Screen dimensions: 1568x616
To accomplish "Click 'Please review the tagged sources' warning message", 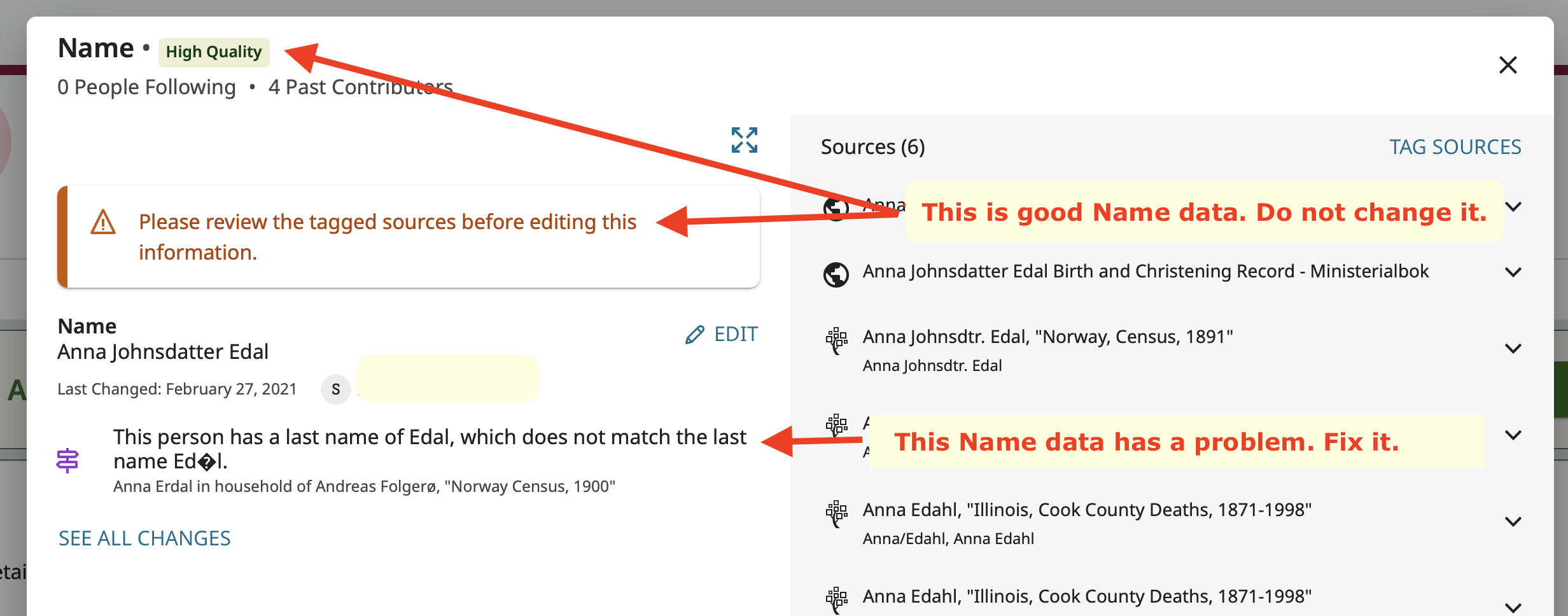I will [388, 237].
